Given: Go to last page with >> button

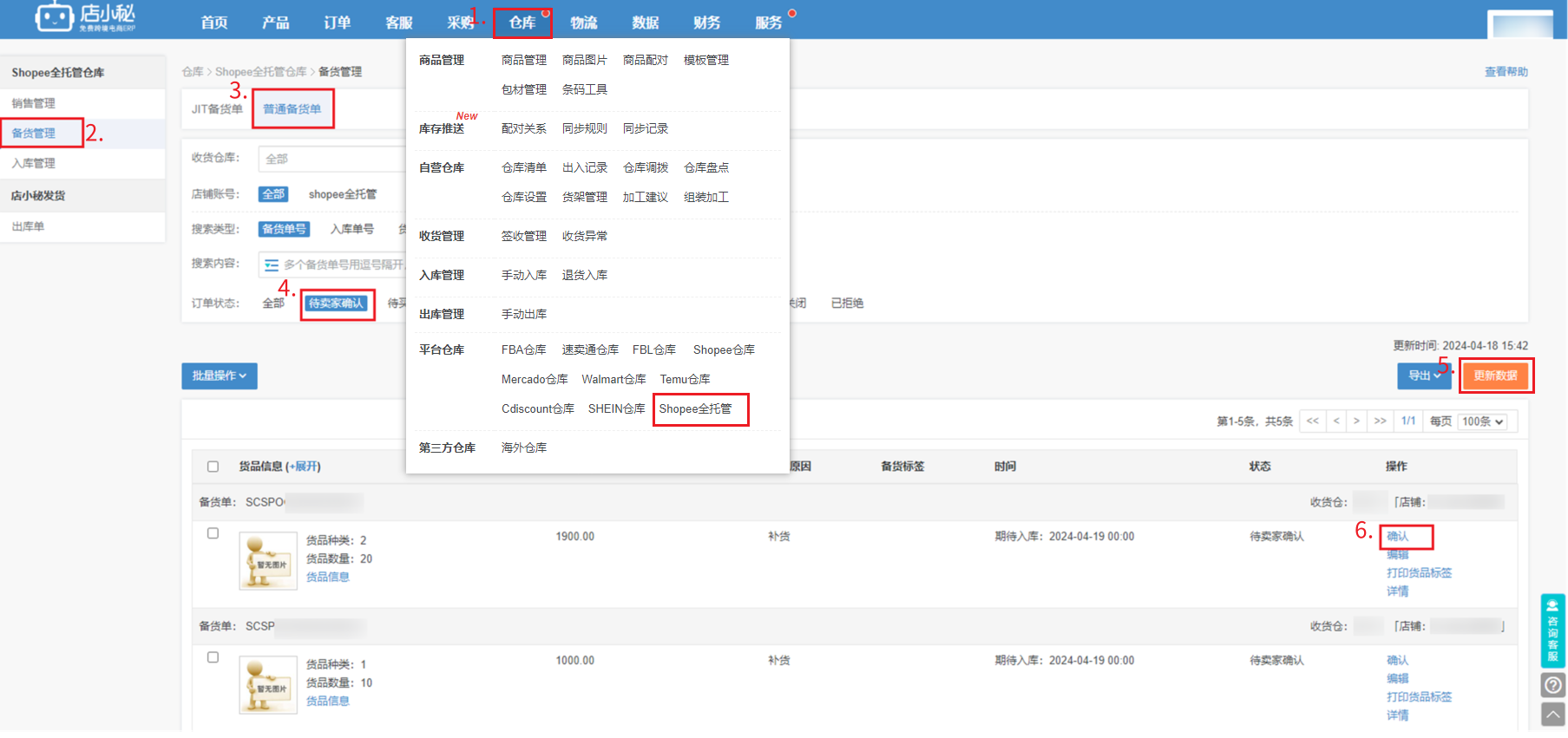Looking at the screenshot, I should pyautogui.click(x=1380, y=421).
